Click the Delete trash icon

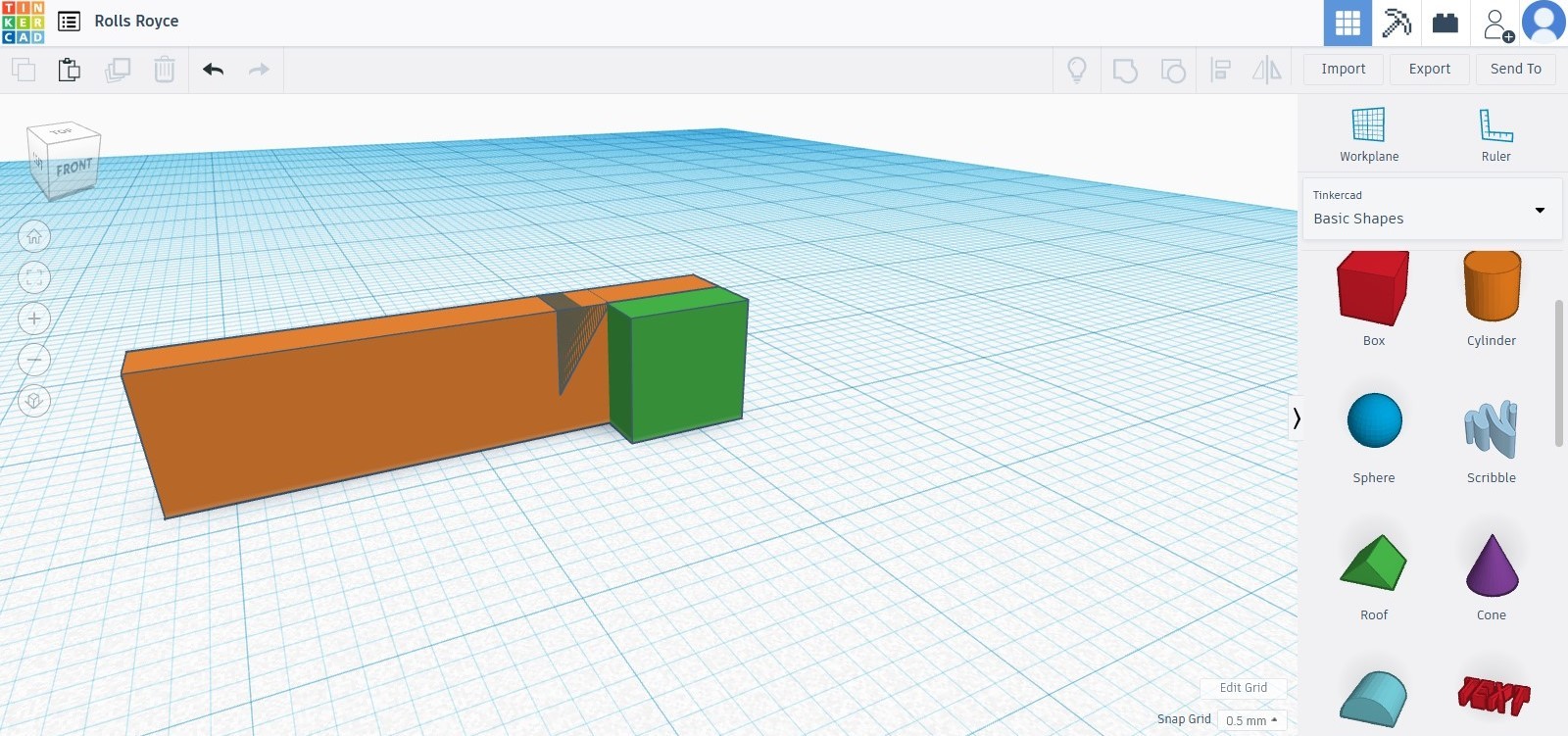click(165, 70)
